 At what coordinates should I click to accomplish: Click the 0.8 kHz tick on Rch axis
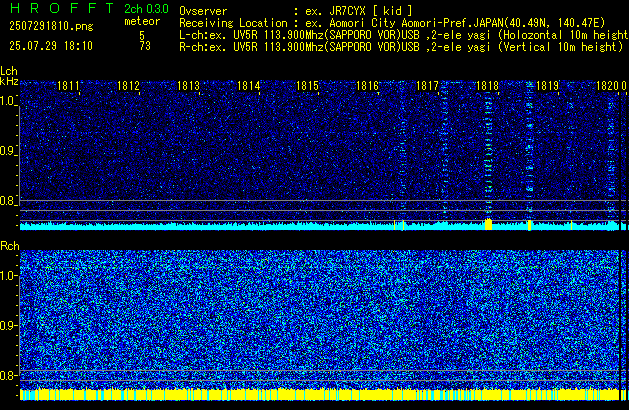pos(8,375)
